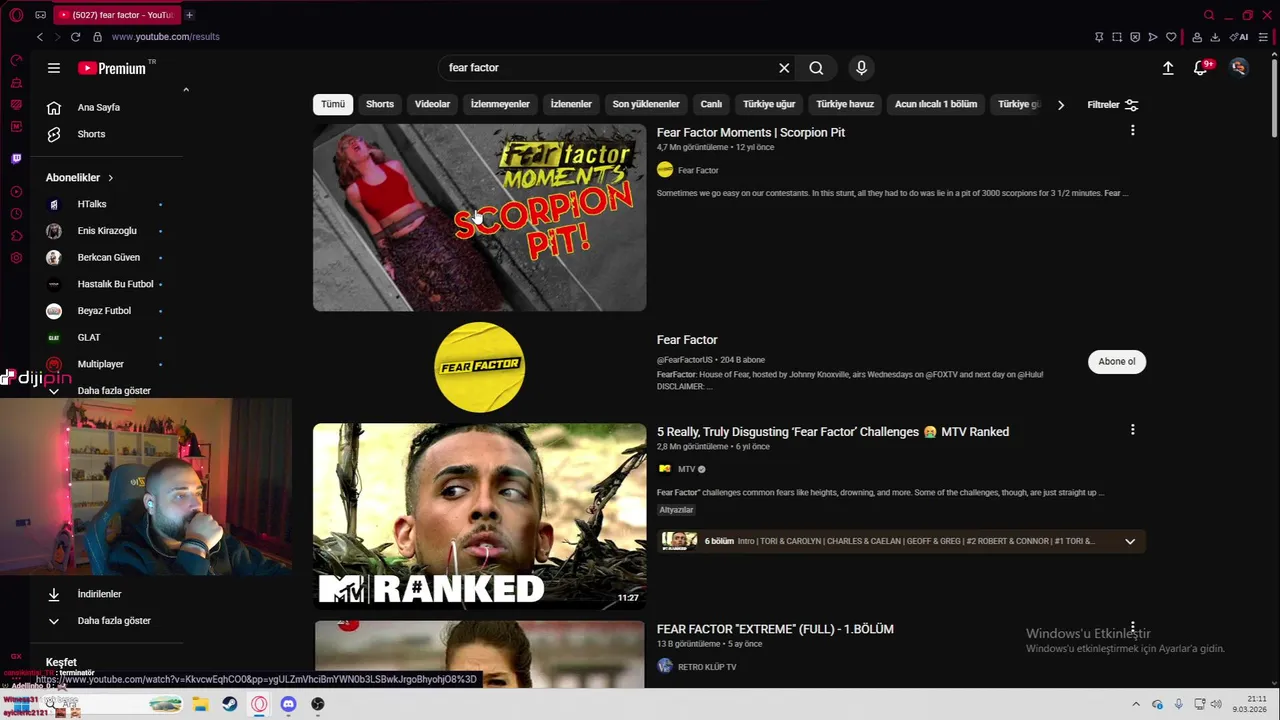Expand the '6 bölüm' chapters dropdown
Image resolution: width=1280 pixels, height=720 pixels.
[1130, 541]
